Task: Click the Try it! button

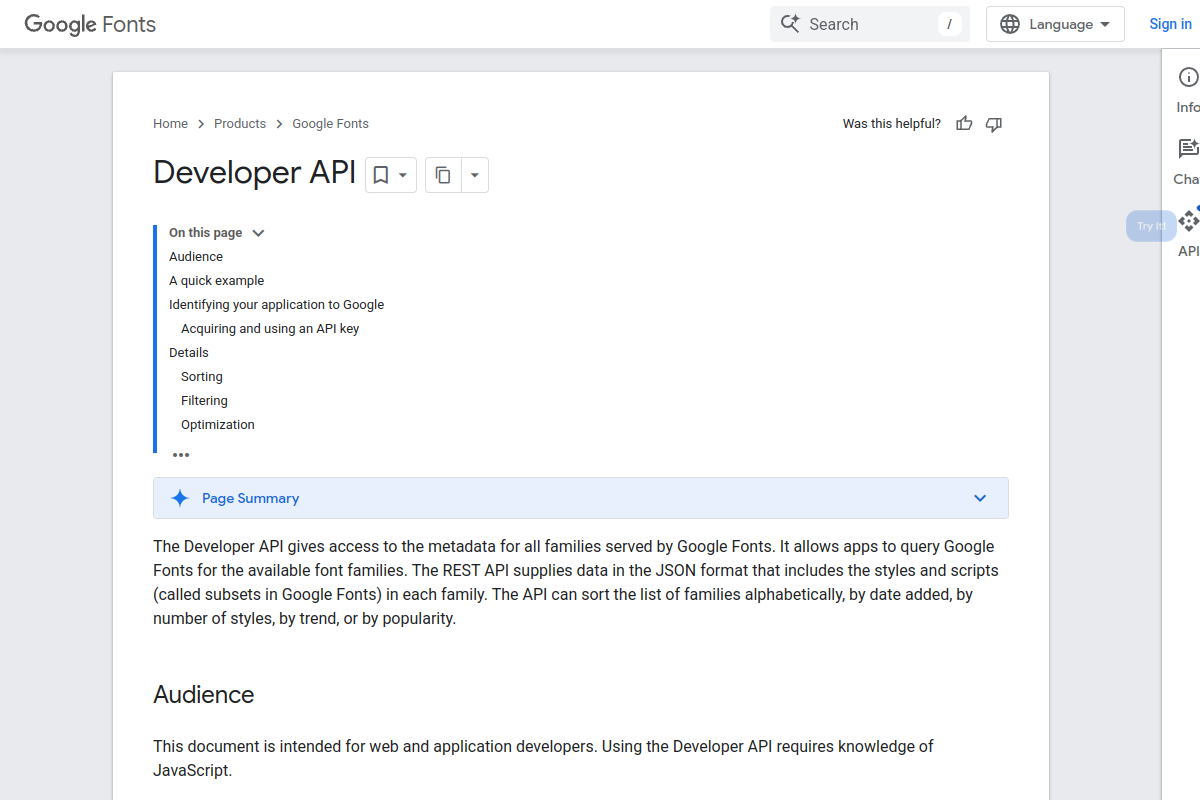Action: [1151, 226]
